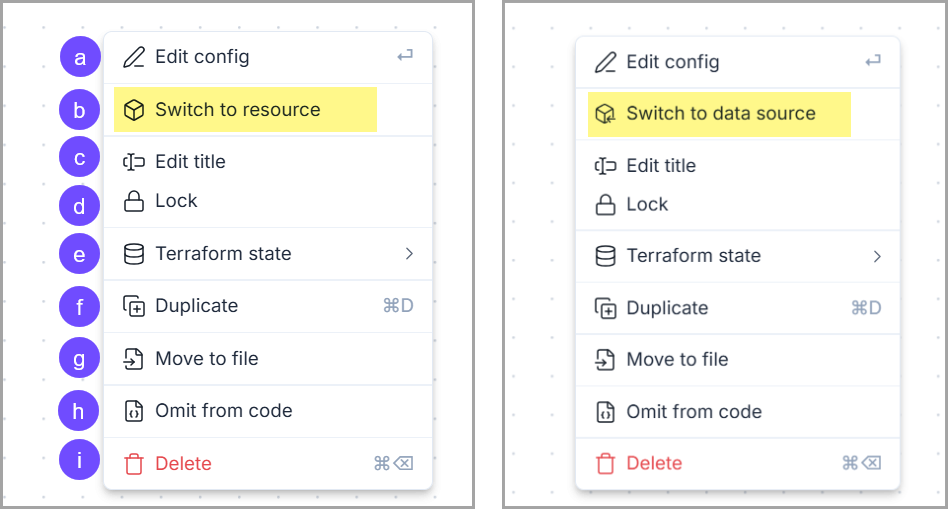Click the lock icon in the data source menu
The image size is (948, 509).
(605, 205)
